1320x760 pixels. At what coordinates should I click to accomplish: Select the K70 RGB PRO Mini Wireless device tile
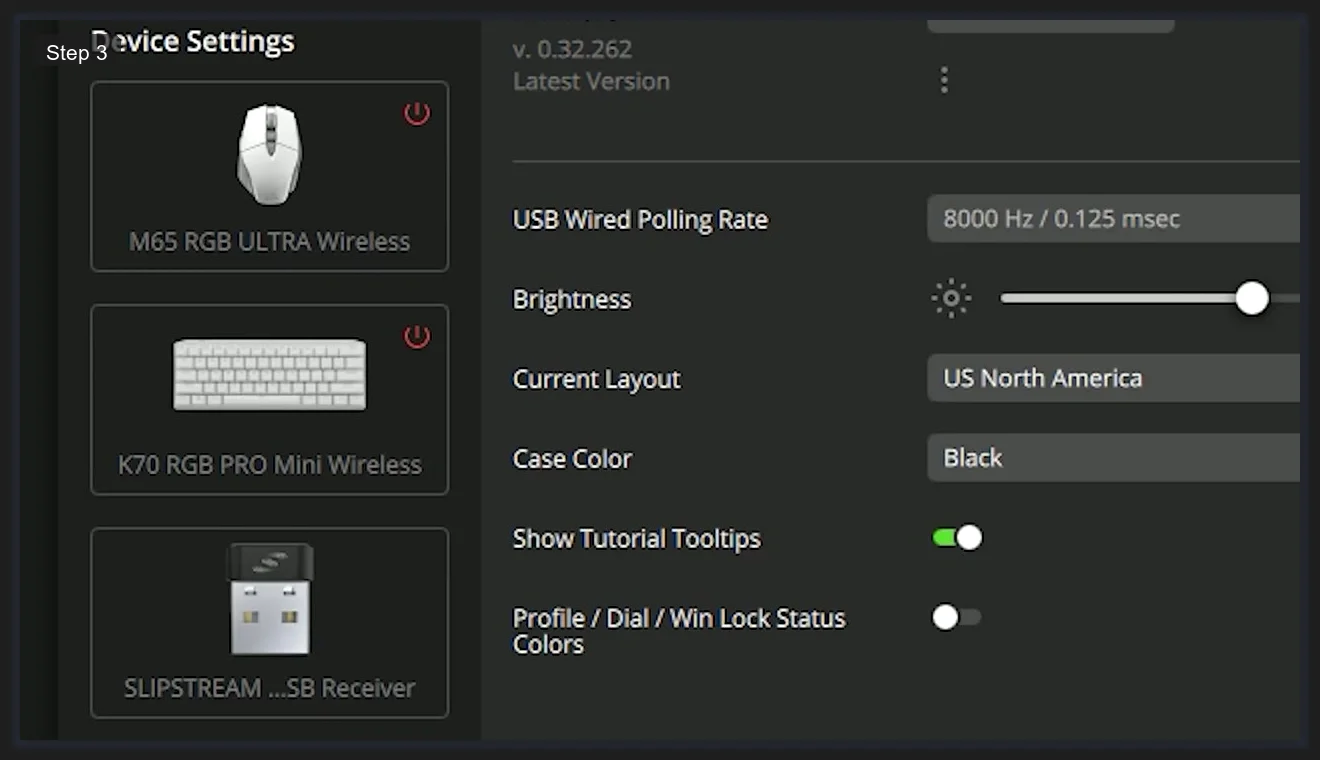269,399
